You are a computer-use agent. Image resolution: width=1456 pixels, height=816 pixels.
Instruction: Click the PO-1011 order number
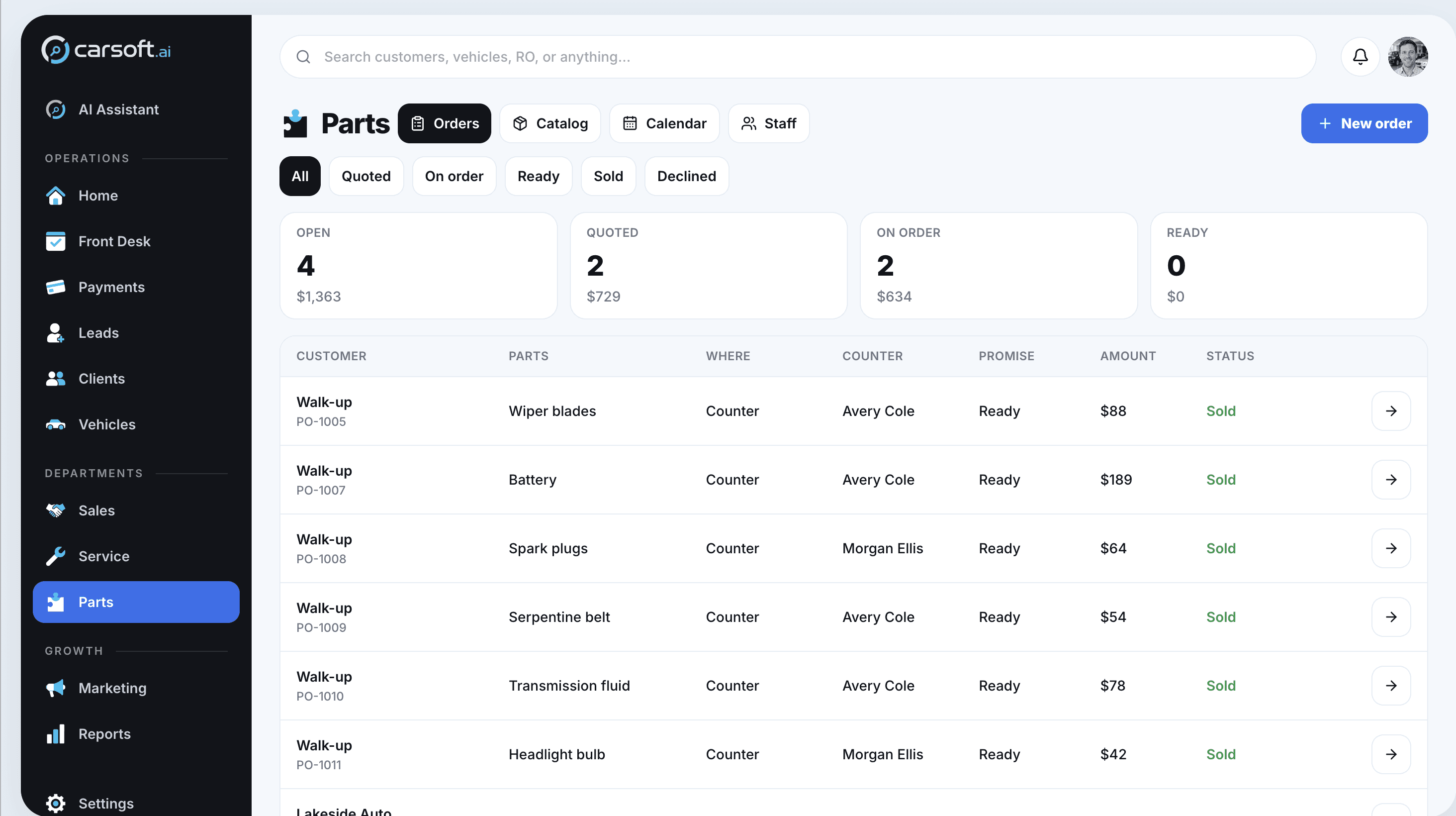coord(319,765)
